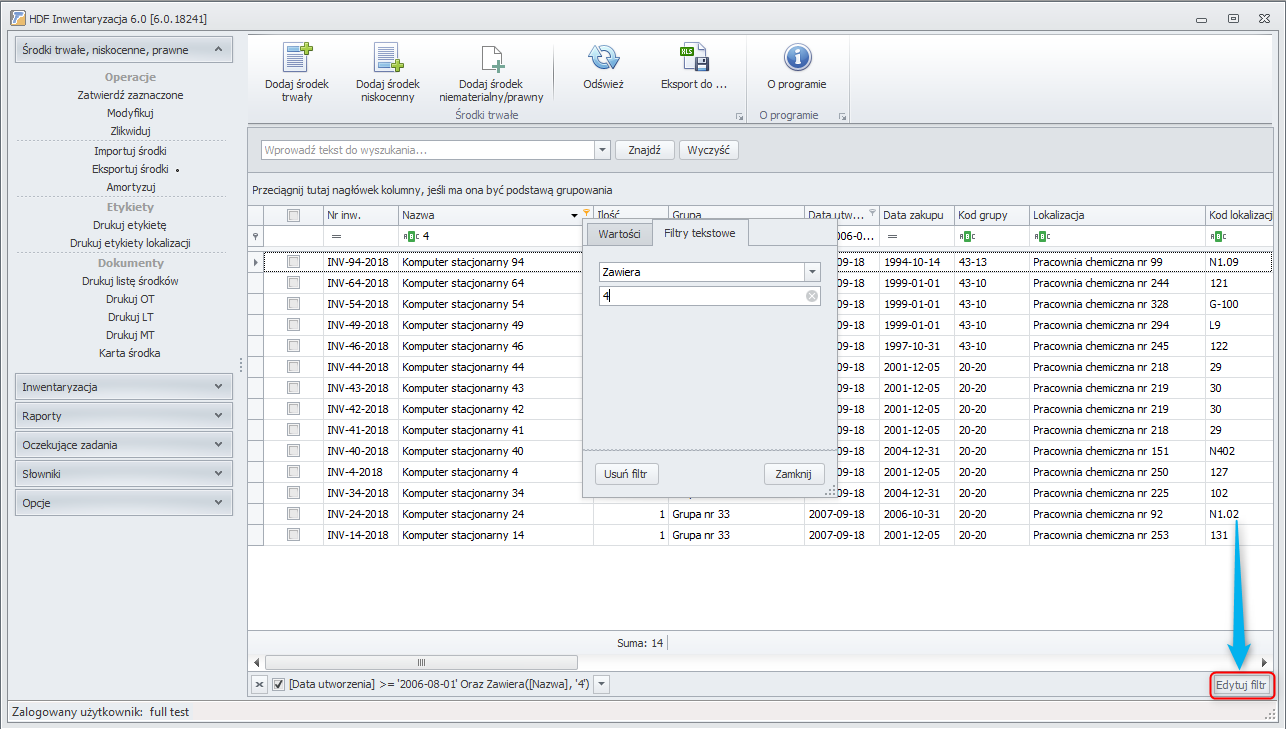This screenshot has width=1286, height=729.
Task: Tick the checkbox for row INV-94-2018
Action: click(x=293, y=261)
